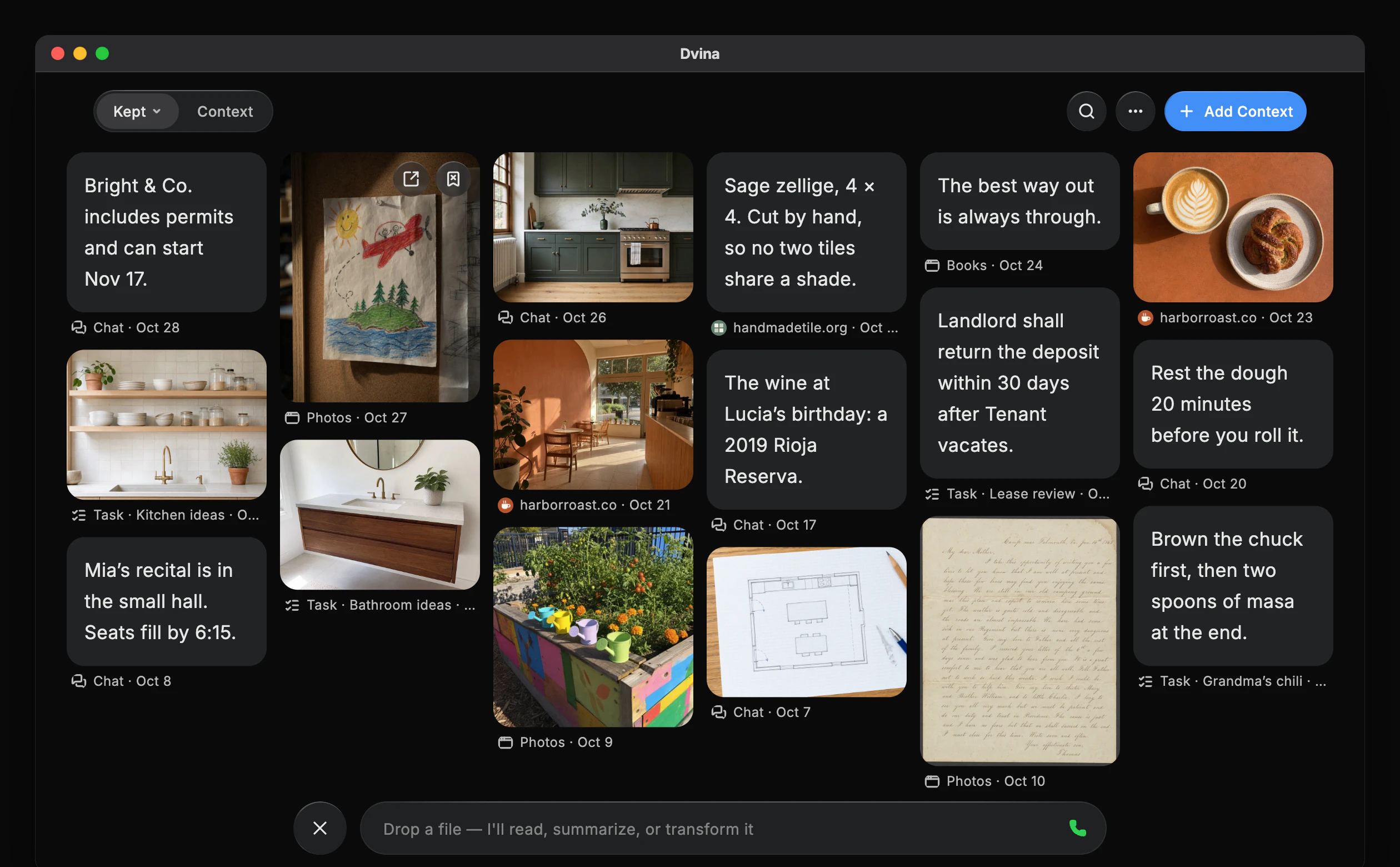Open airplane drawing in external window icon

(x=411, y=179)
